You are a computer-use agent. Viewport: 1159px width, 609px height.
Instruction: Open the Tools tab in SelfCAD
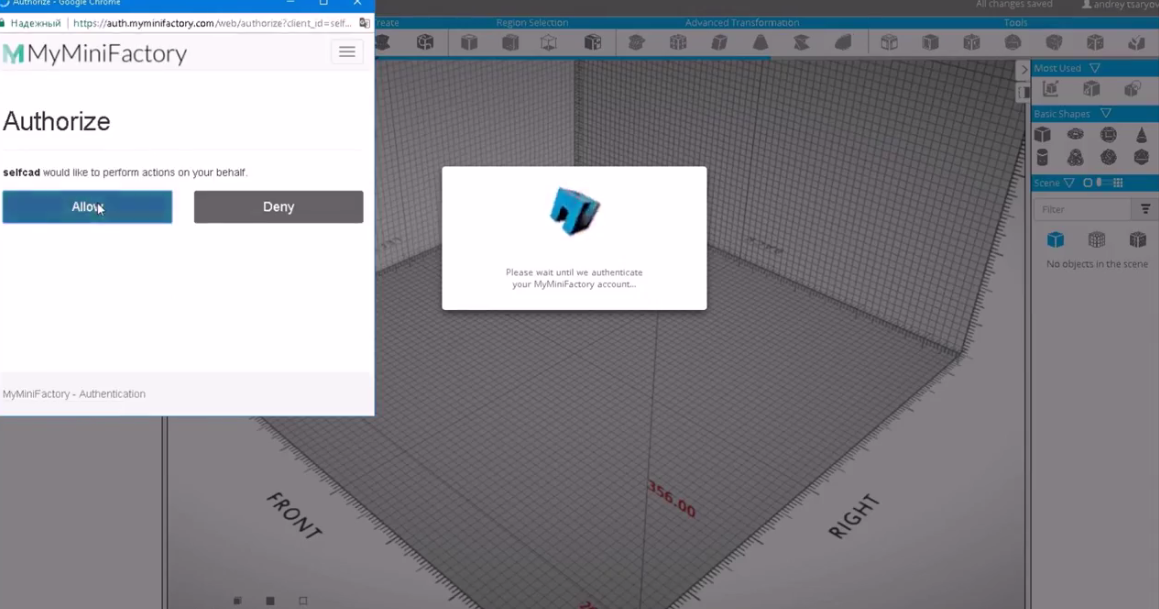[1016, 22]
